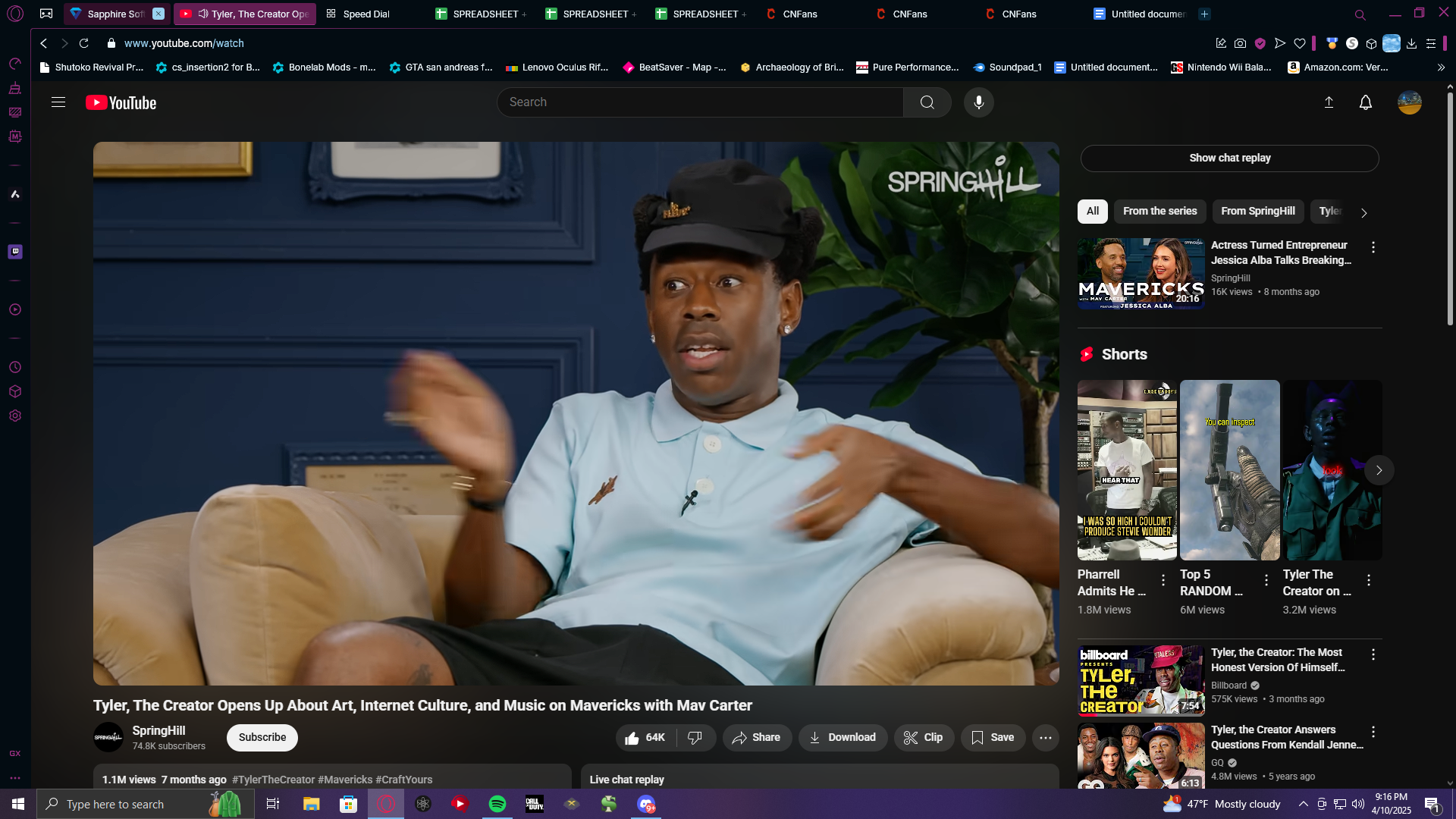Click the upload video icon

click(x=1329, y=102)
